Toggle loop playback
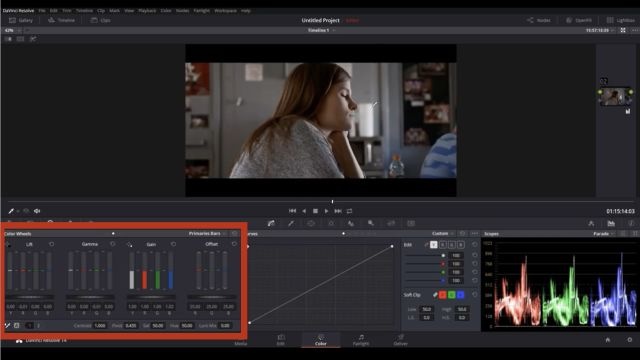The image size is (640, 360). pos(349,211)
